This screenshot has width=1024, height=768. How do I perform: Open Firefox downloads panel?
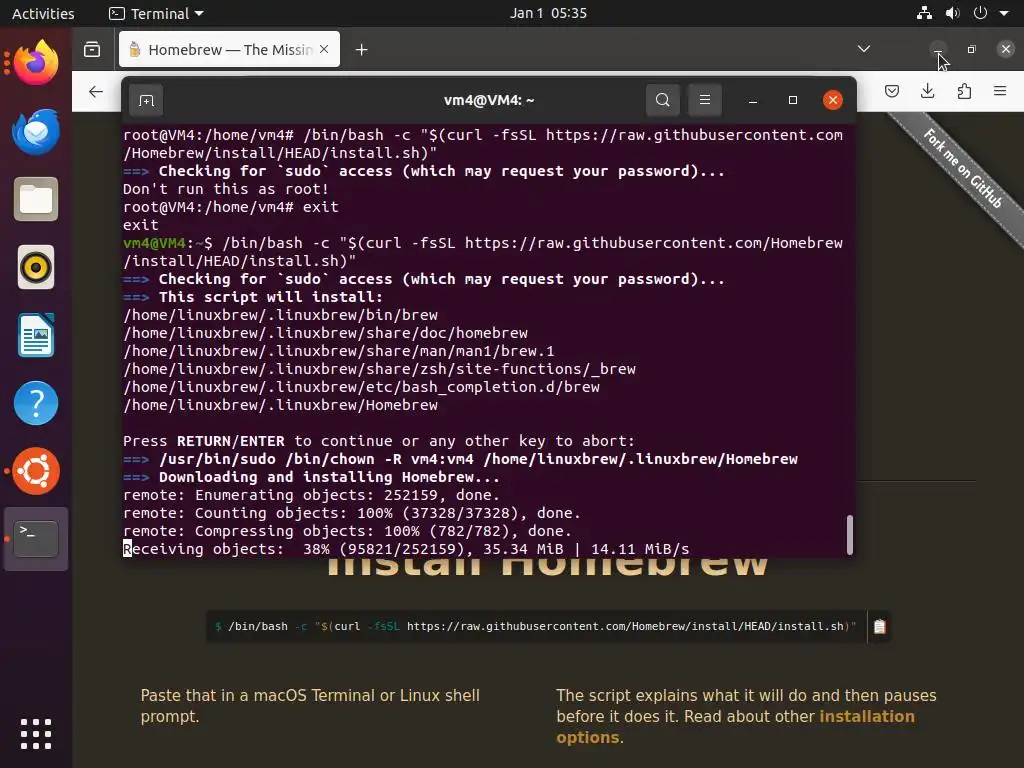[x=928, y=91]
